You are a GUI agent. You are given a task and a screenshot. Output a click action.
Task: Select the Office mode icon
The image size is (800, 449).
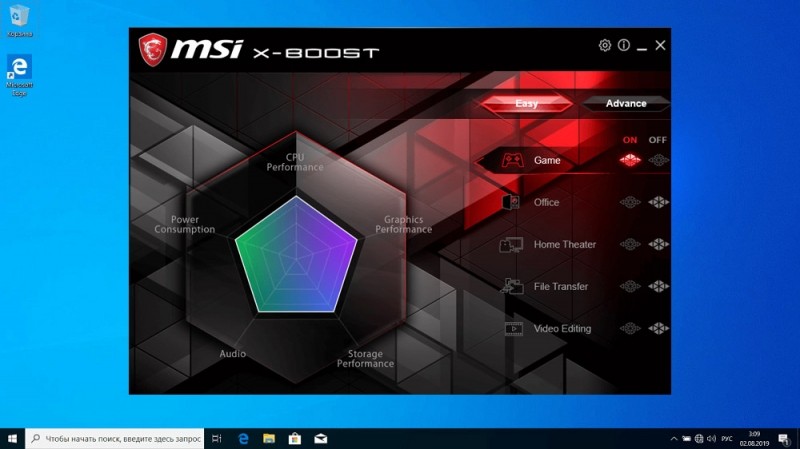511,202
